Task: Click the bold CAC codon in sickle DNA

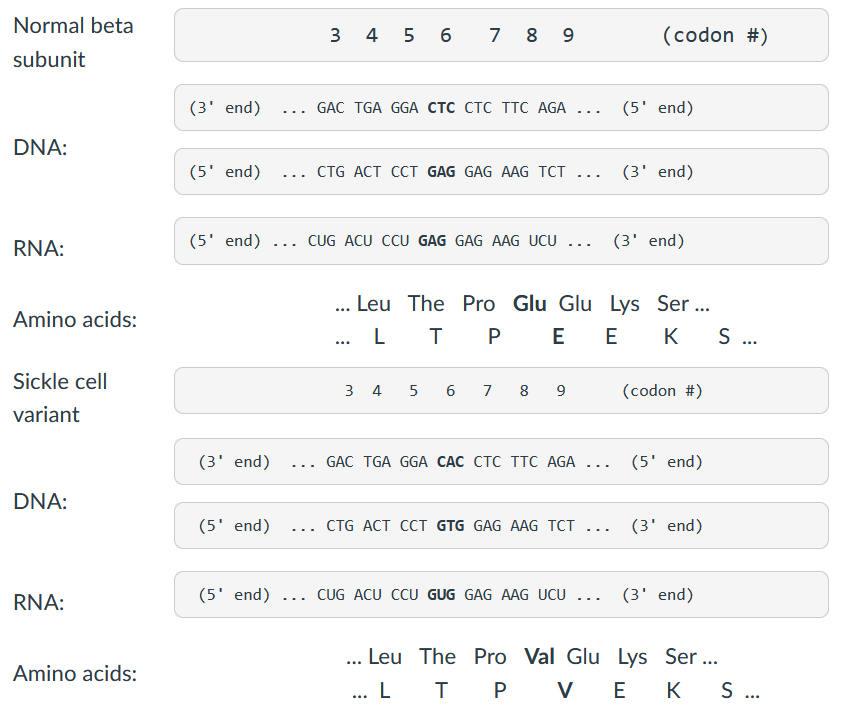Action: pos(450,462)
